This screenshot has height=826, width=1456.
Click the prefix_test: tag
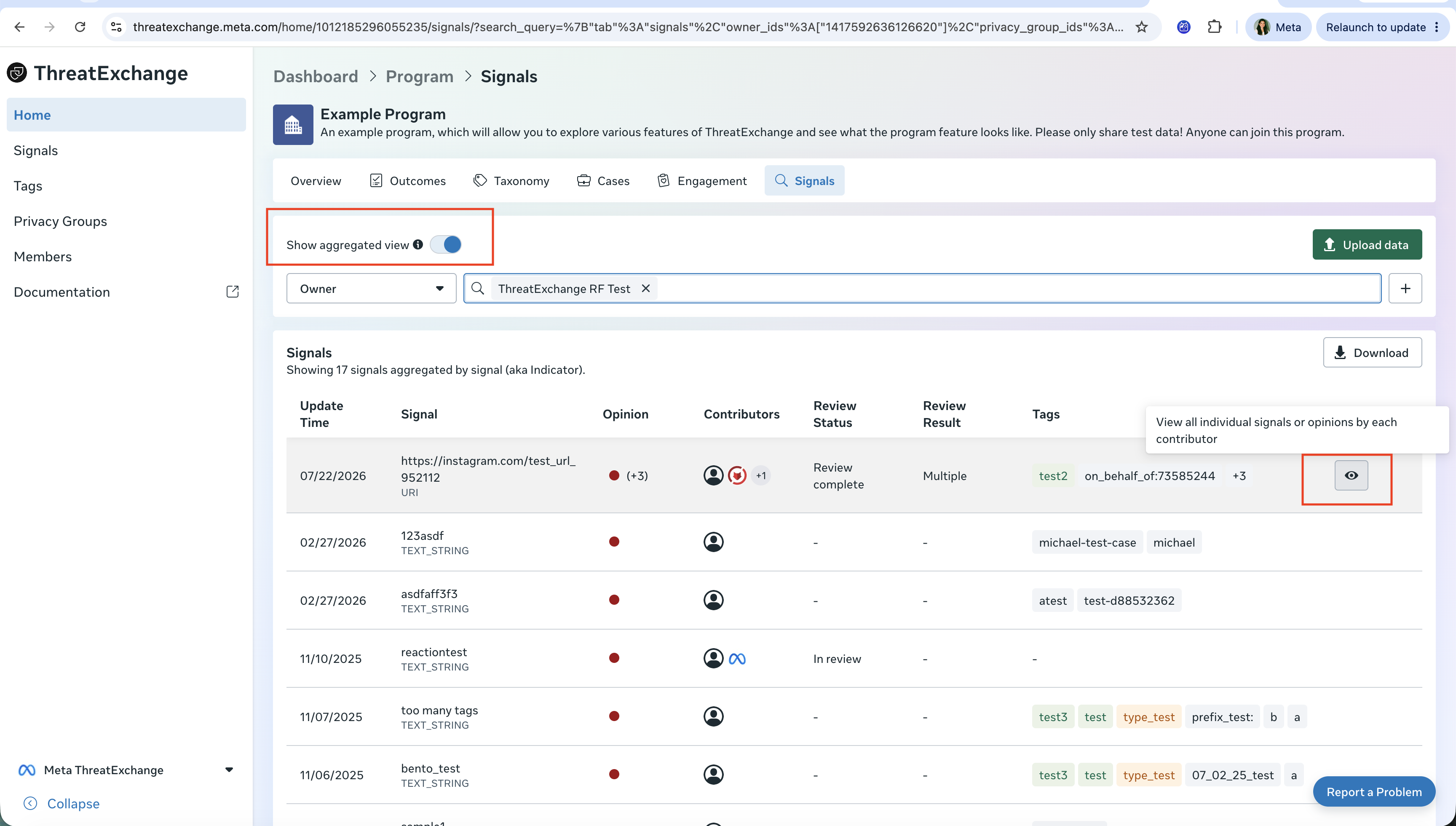click(x=1223, y=716)
